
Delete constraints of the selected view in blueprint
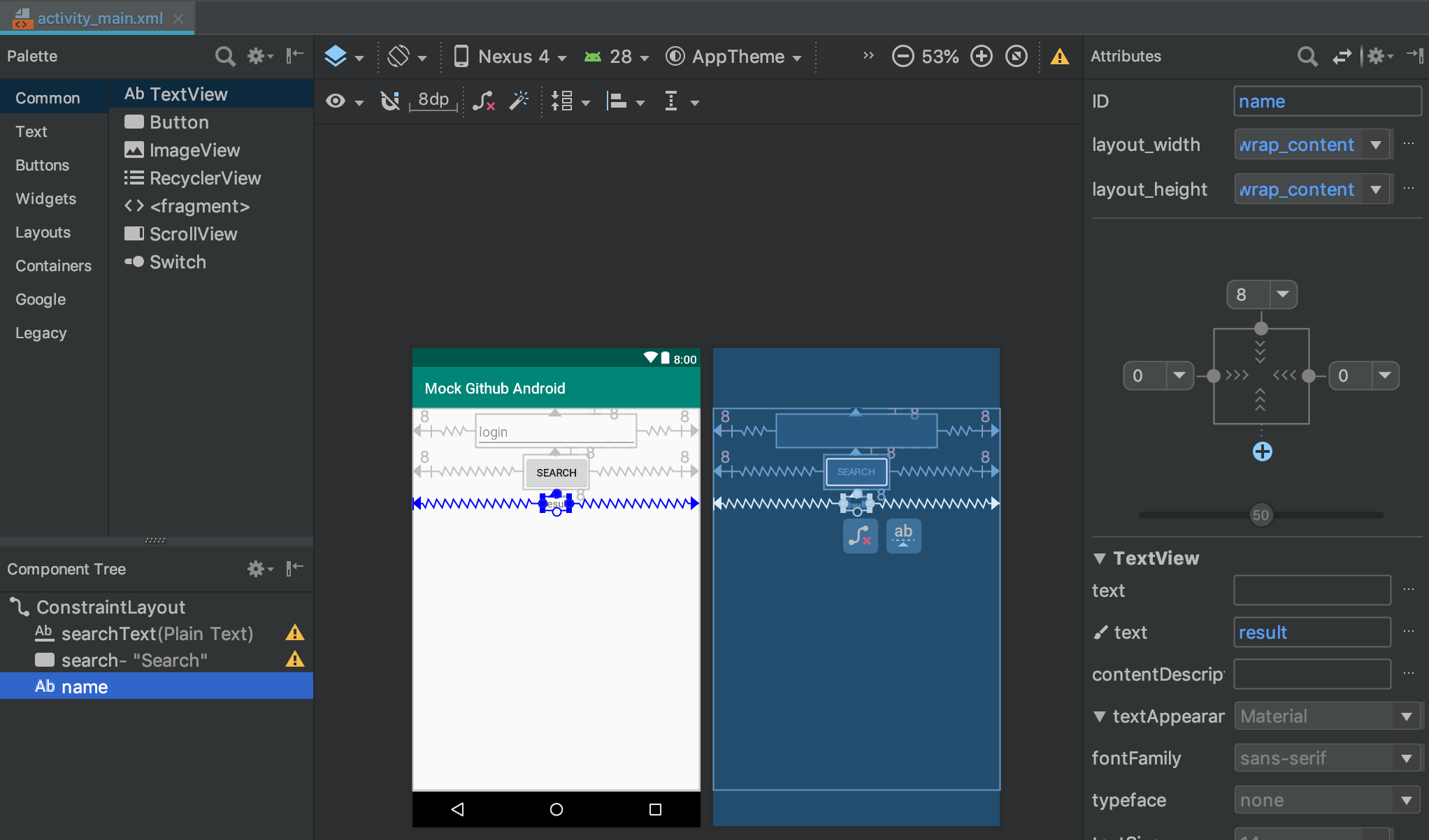coord(860,536)
